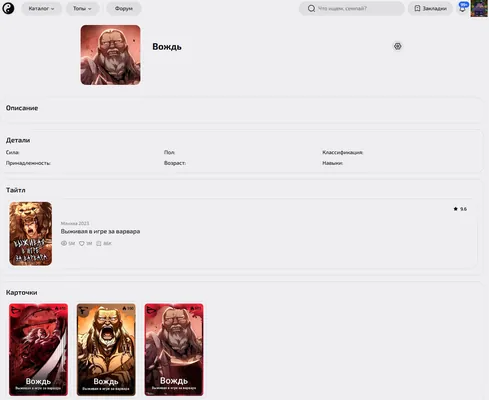Click the magnifier search icon

click(311, 9)
